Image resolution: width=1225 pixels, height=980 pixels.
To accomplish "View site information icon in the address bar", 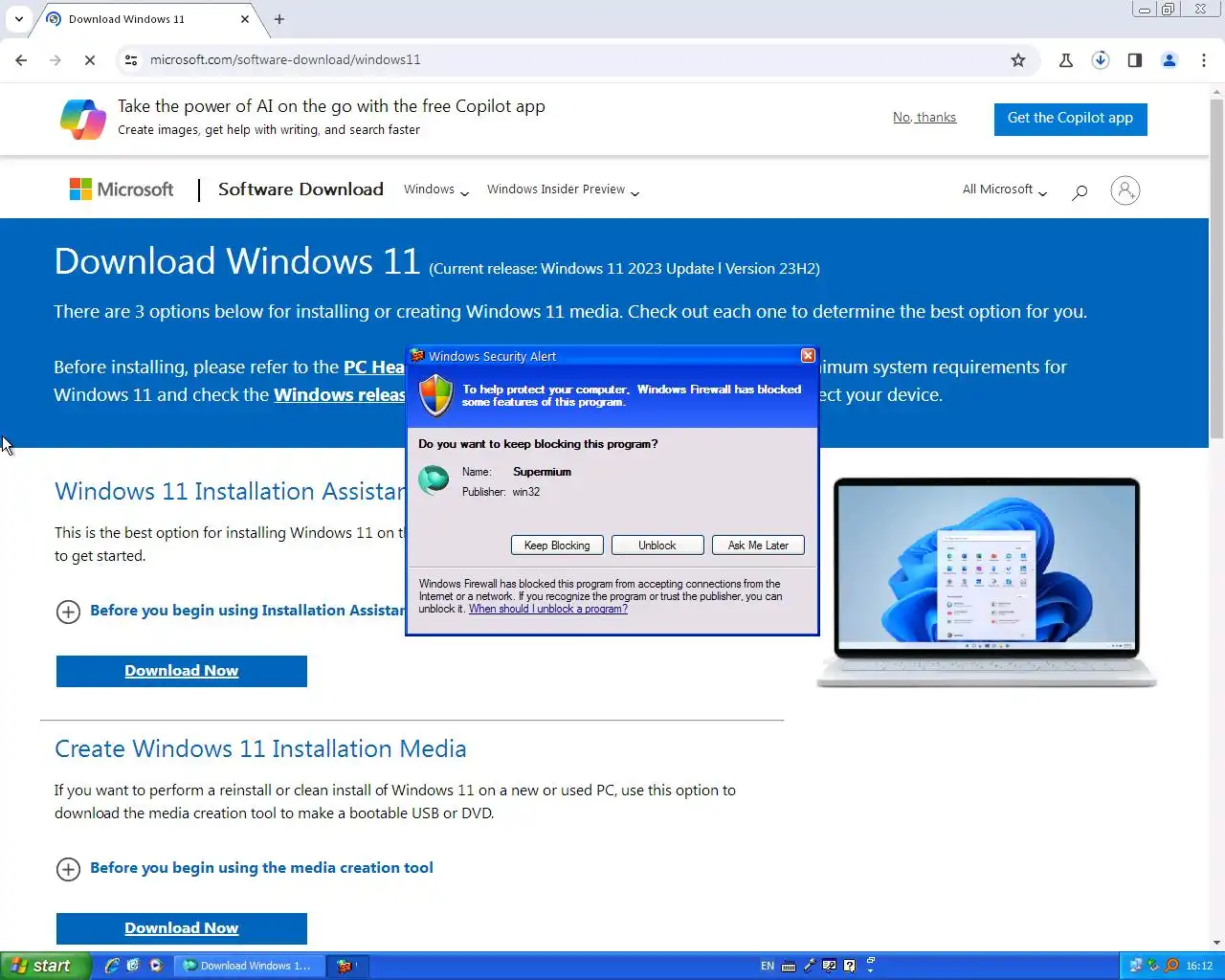I will point(131,60).
